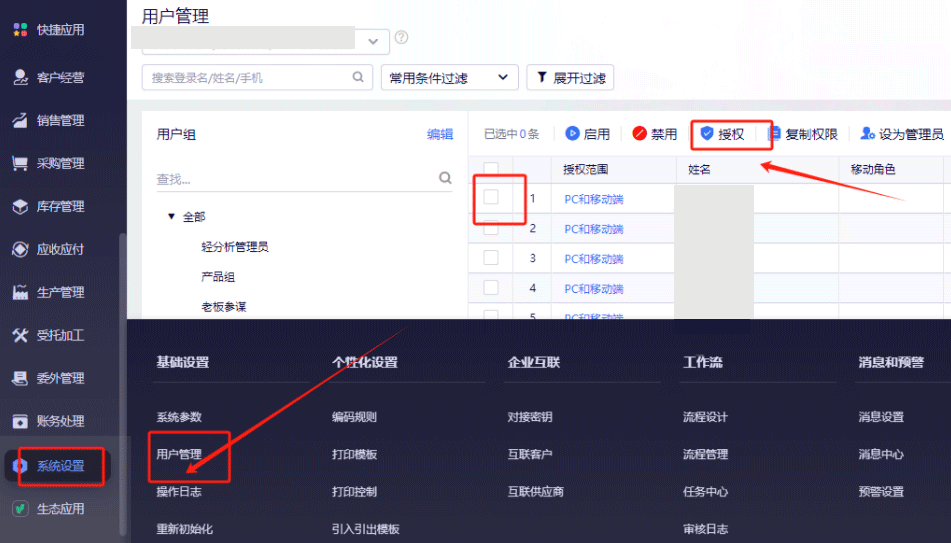Click the 复制权限 copy permissions button
The image size is (951, 543).
pos(802,133)
